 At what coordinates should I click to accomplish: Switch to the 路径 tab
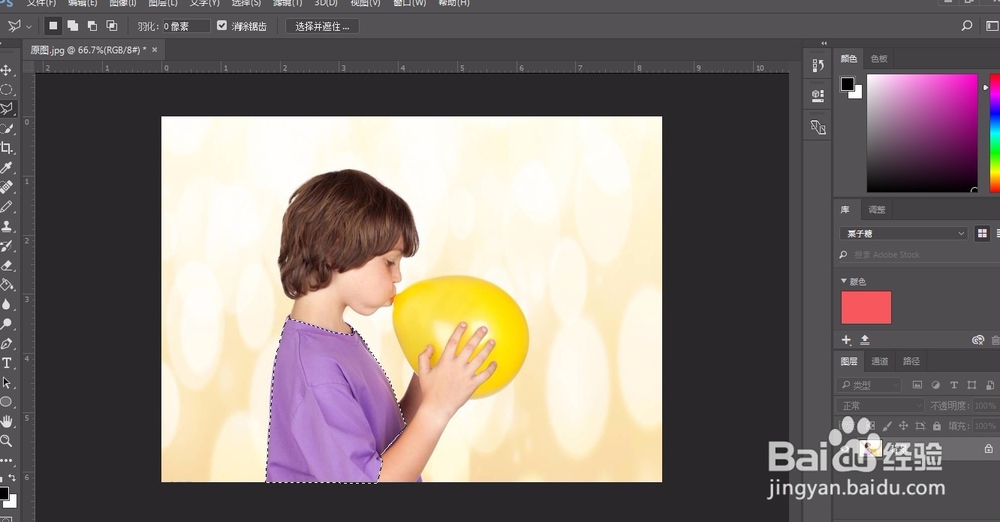911,361
